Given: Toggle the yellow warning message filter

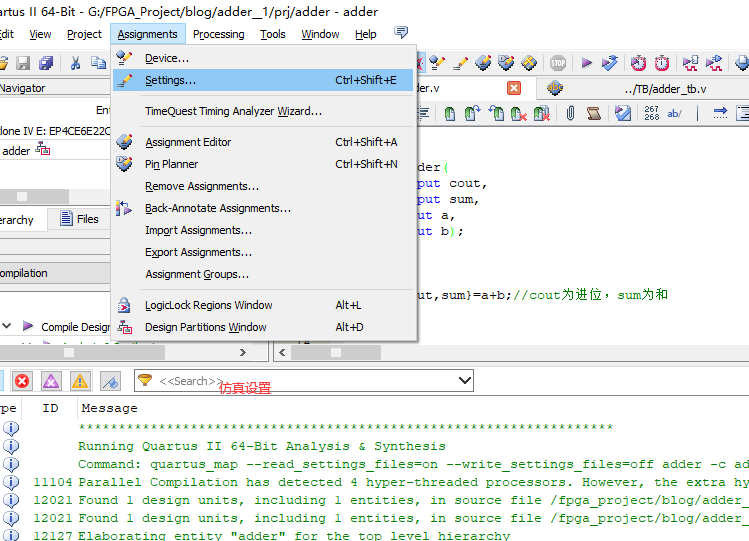Looking at the screenshot, I should coord(80,381).
